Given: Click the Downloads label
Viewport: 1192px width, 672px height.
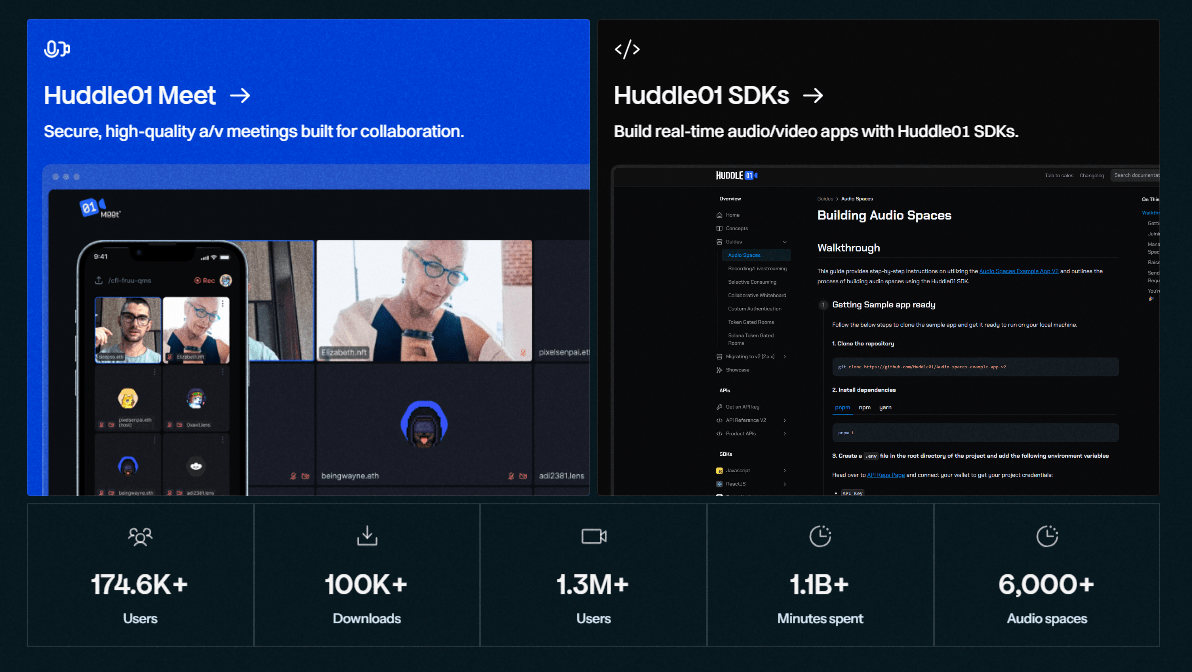Looking at the screenshot, I should [366, 619].
